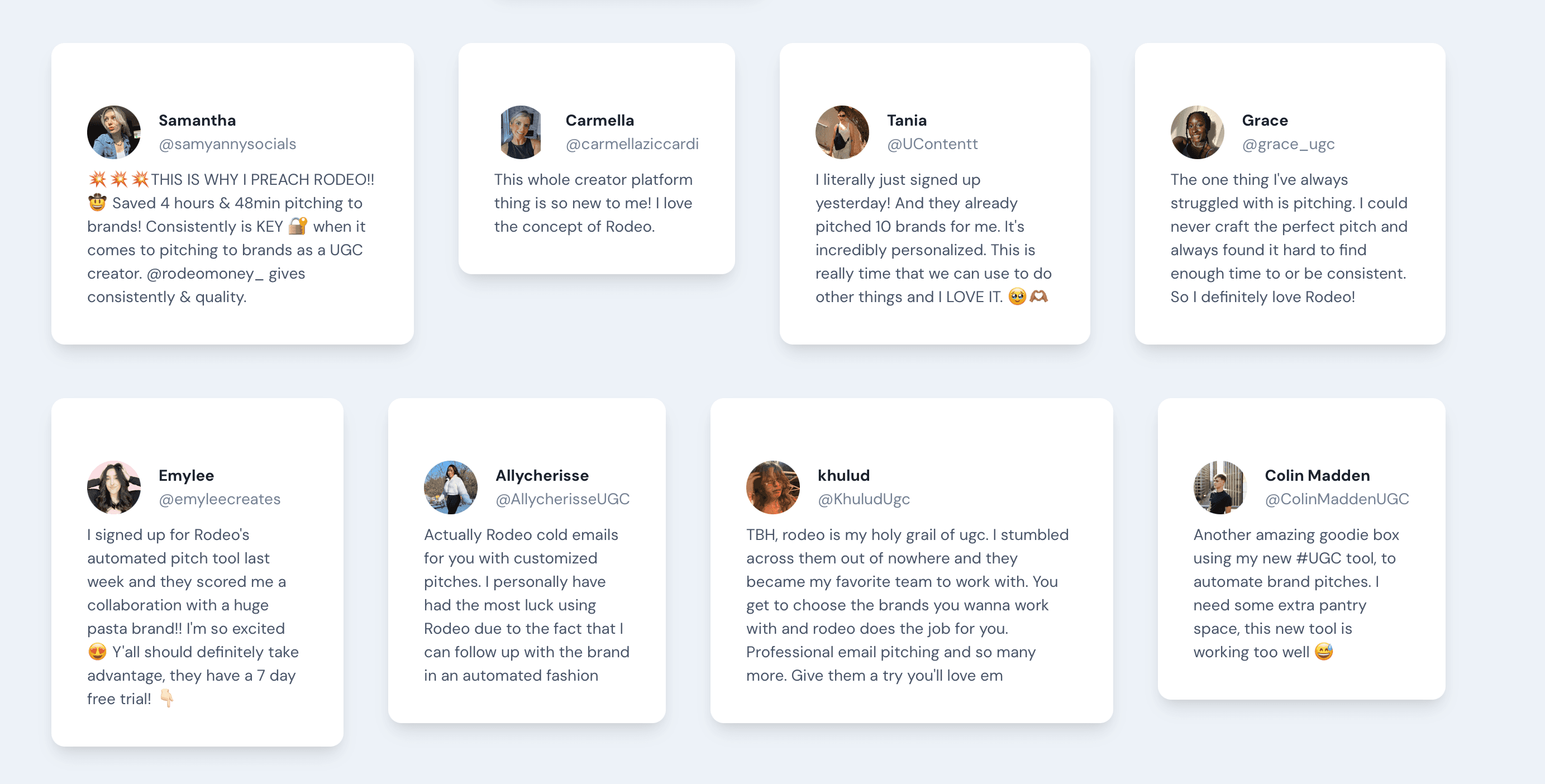Open khulud's profile picture
The height and width of the screenshot is (784, 1545).
coord(772,487)
